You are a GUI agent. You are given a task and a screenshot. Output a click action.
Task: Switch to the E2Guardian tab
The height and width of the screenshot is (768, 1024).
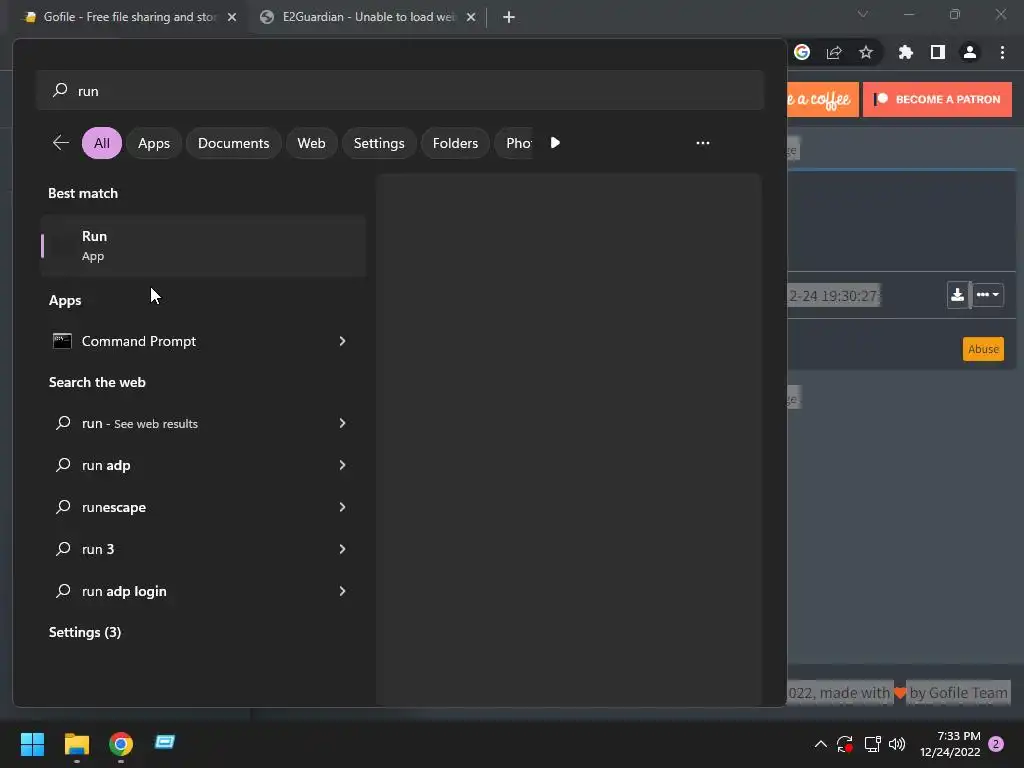point(367,17)
